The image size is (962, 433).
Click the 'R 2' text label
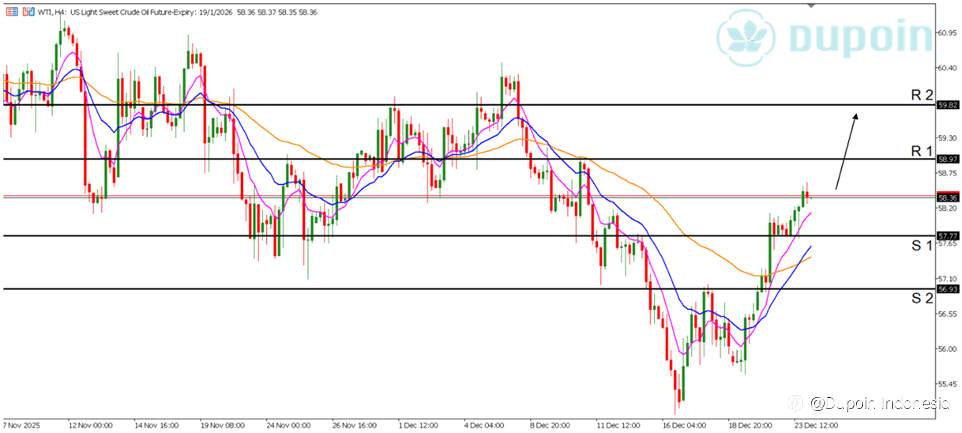921,96
